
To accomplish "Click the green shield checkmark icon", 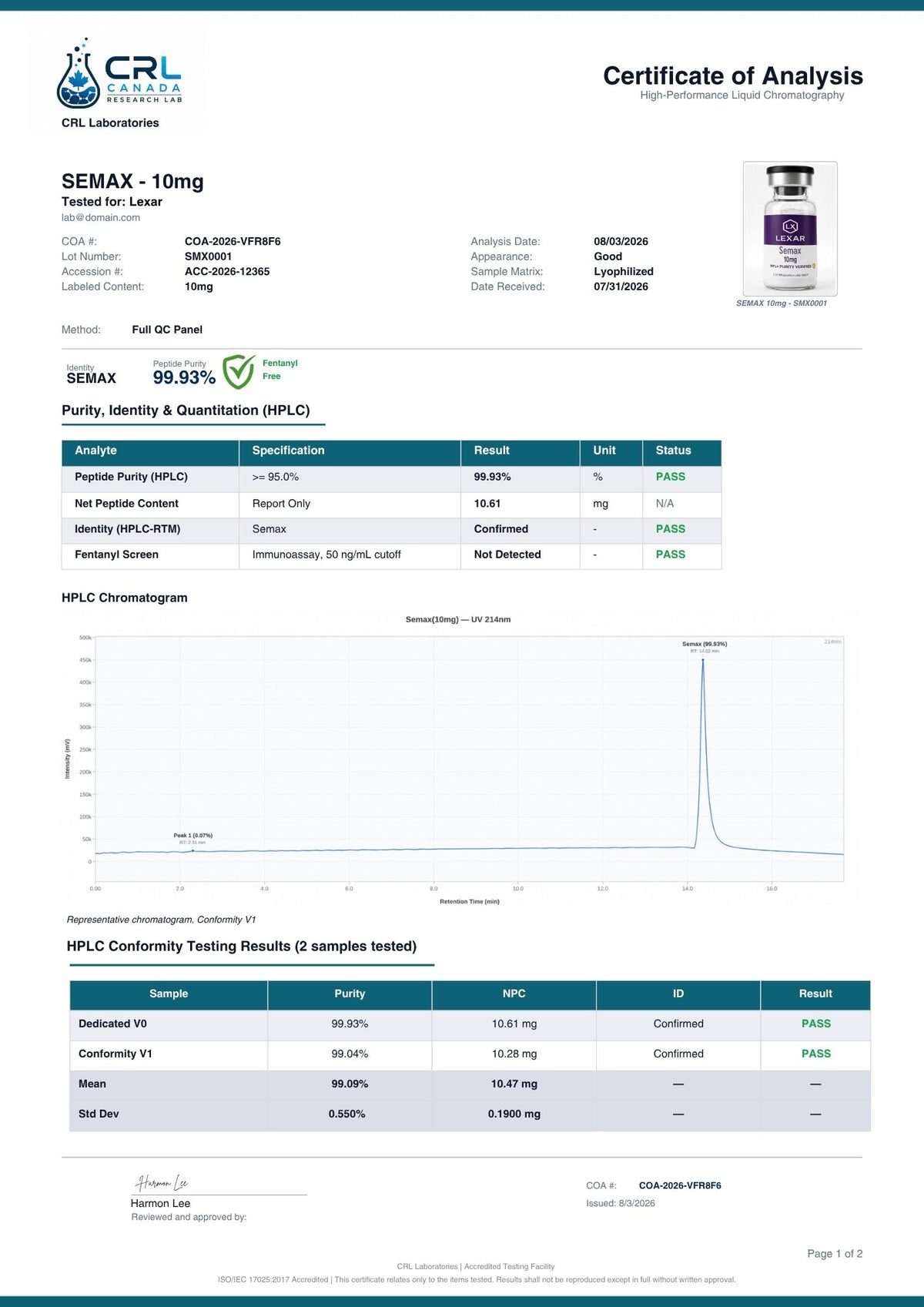I will 239,372.
